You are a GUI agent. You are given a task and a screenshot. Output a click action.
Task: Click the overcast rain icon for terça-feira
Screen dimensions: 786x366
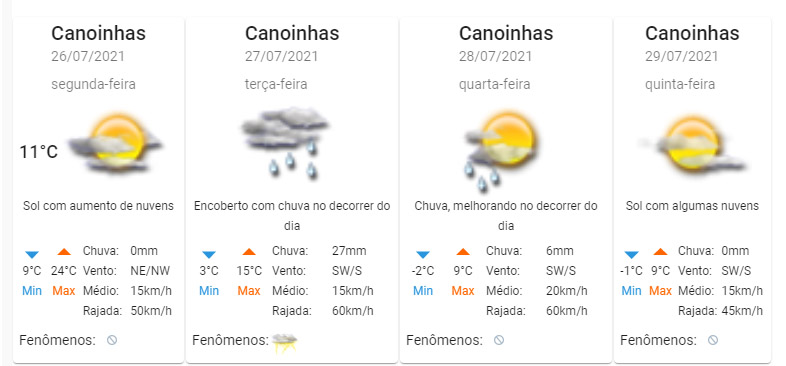[285, 143]
